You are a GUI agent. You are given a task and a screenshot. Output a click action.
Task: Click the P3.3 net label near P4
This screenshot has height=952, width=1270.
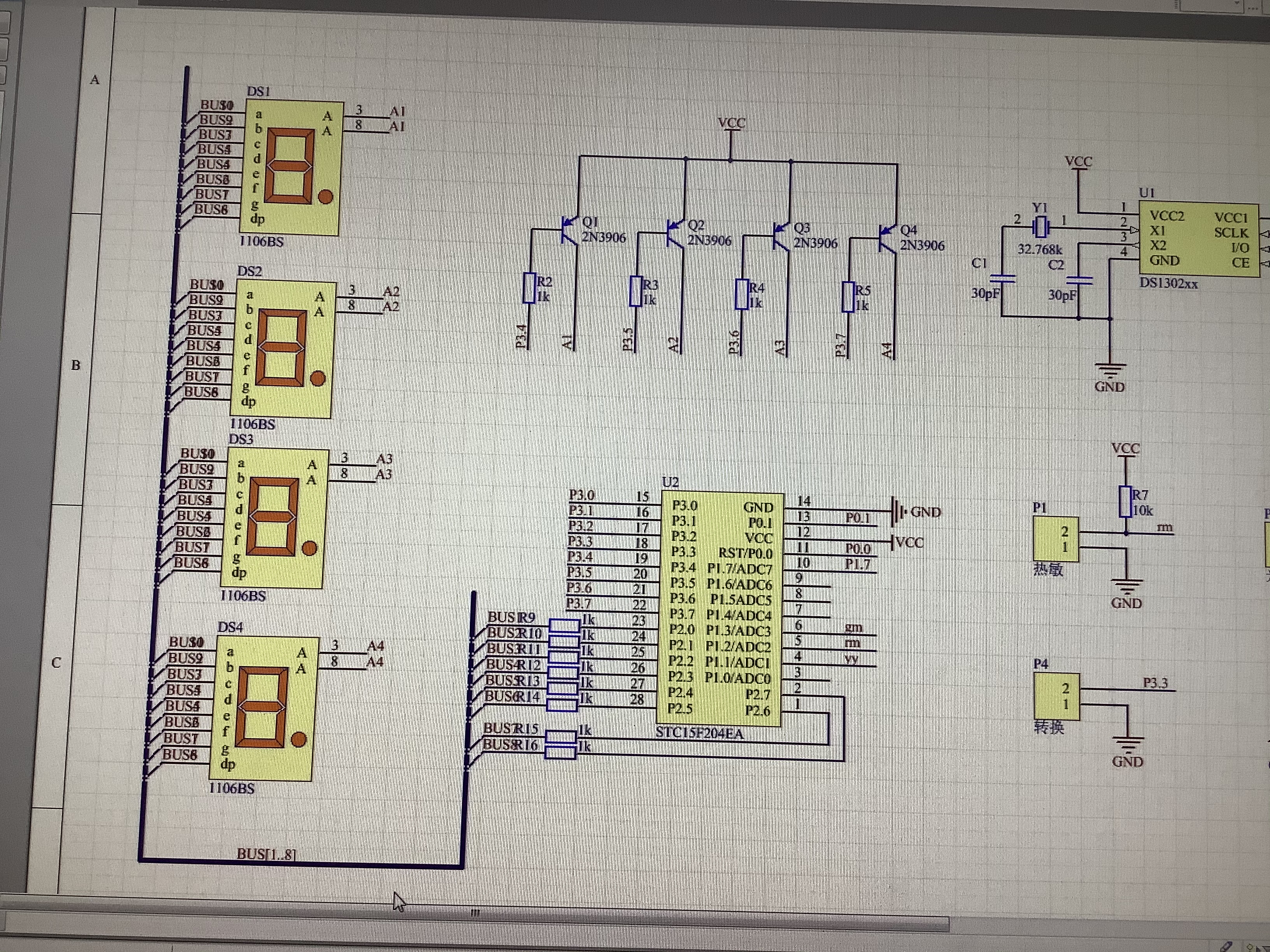pyautogui.click(x=1155, y=683)
